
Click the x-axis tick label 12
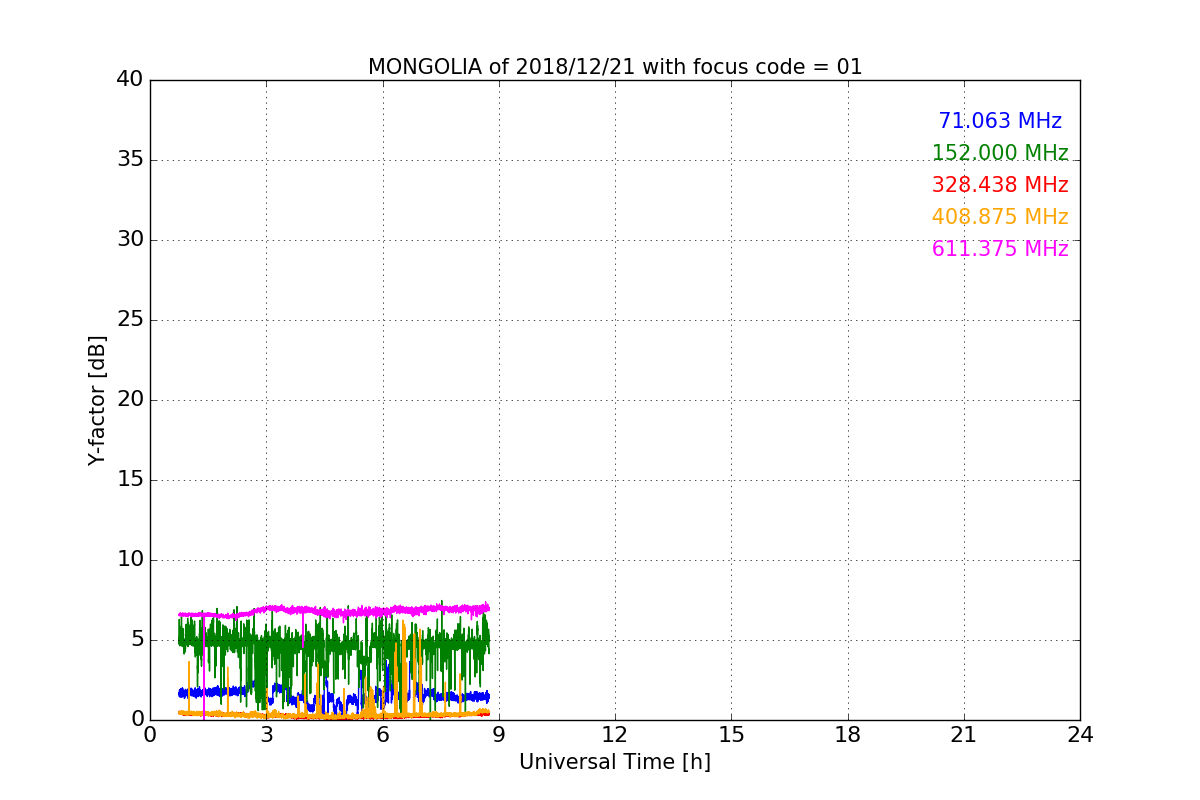(615, 735)
